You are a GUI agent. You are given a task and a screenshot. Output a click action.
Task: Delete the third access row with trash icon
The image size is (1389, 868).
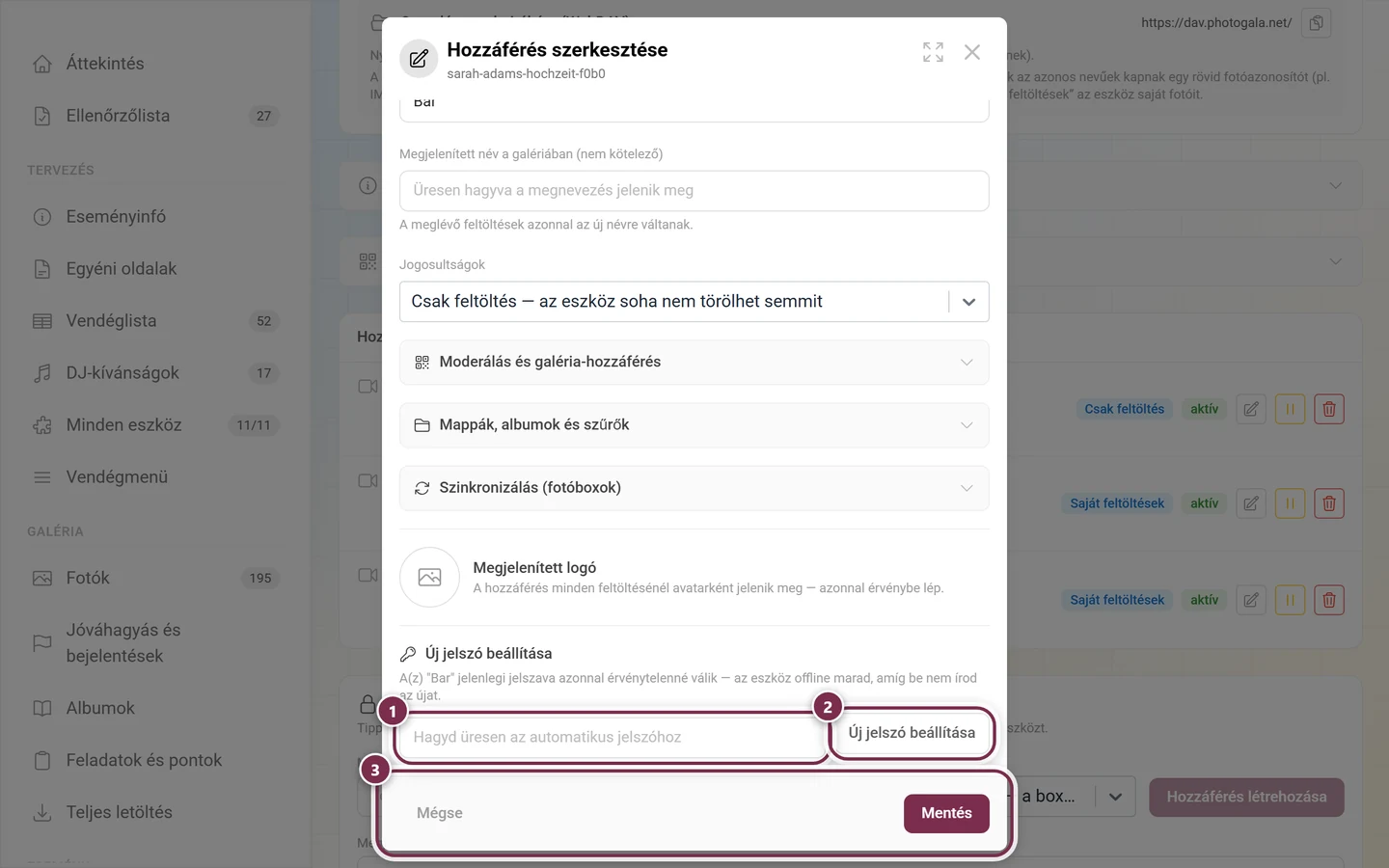point(1329,600)
